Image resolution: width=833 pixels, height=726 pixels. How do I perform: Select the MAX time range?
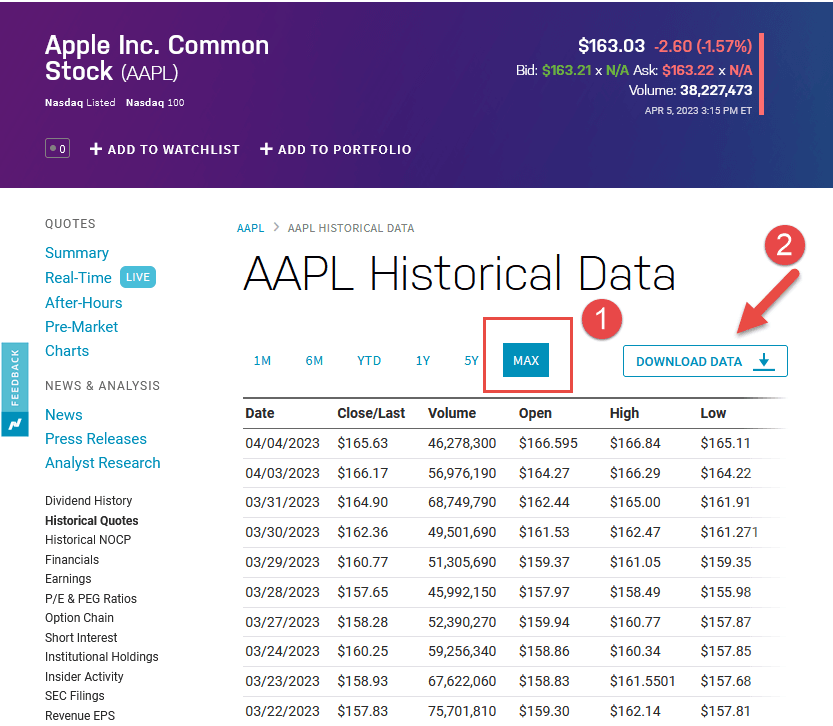tap(526, 360)
